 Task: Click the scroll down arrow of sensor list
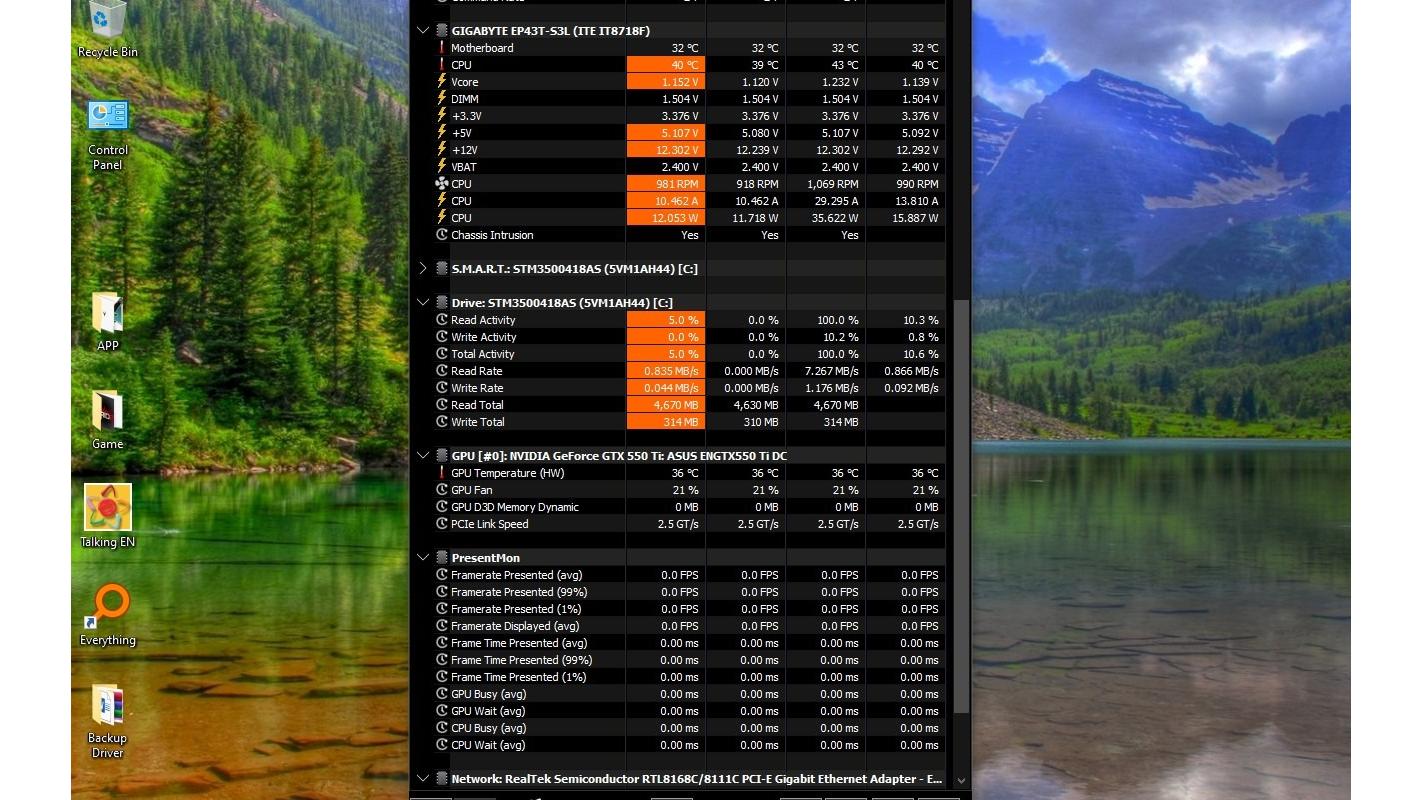pyautogui.click(x=961, y=780)
